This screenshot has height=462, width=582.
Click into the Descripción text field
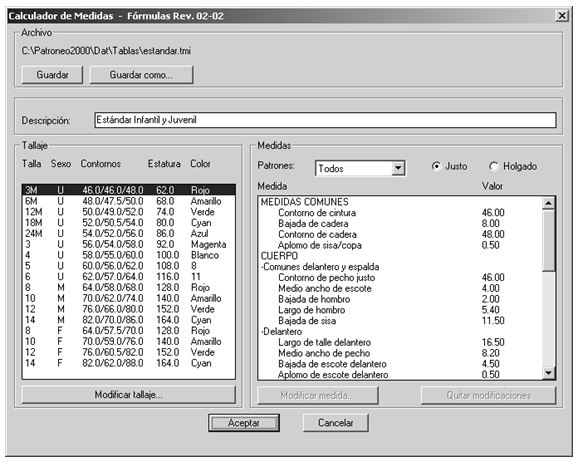(x=325, y=120)
